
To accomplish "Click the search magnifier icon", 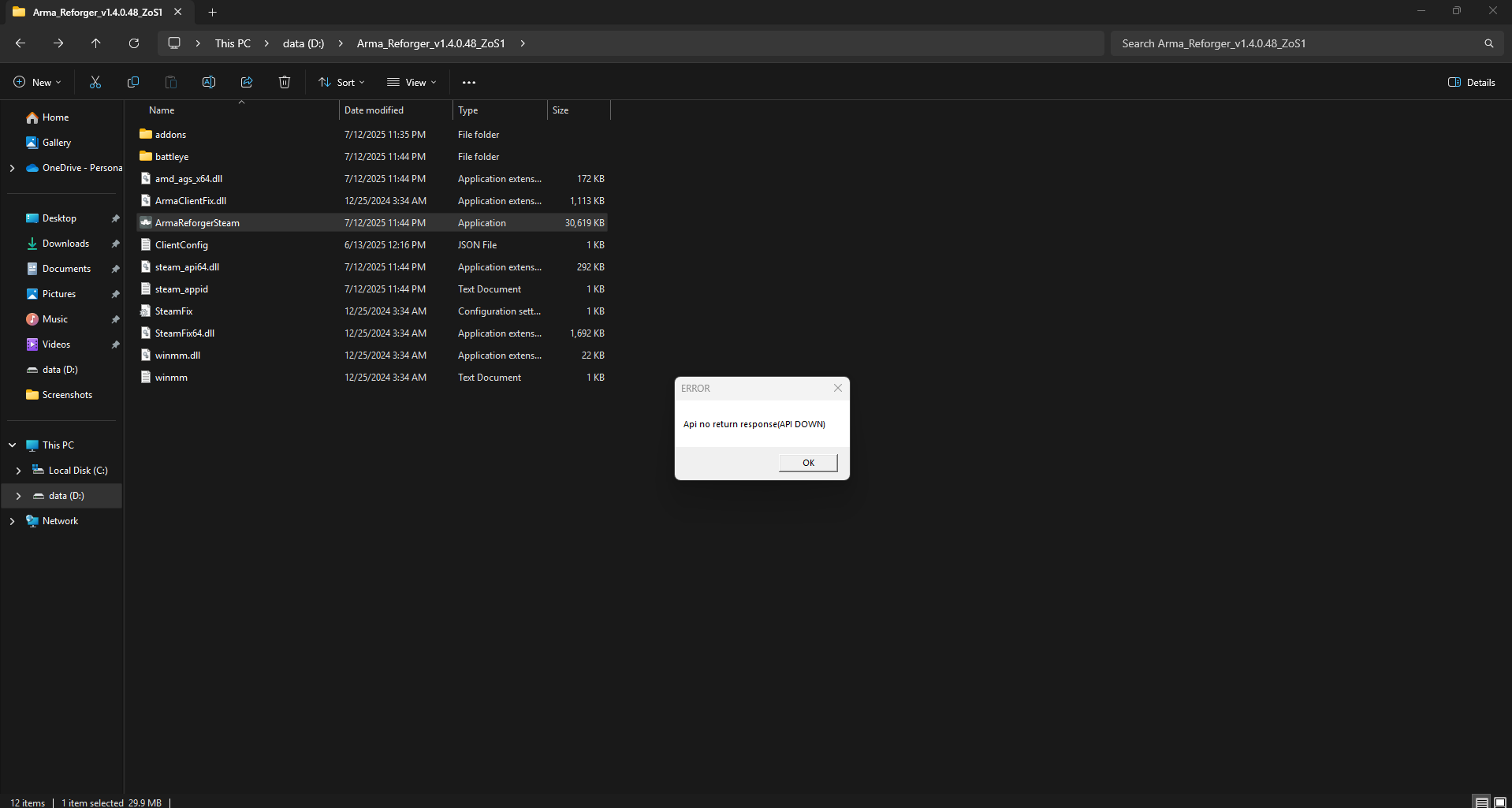I will point(1488,43).
